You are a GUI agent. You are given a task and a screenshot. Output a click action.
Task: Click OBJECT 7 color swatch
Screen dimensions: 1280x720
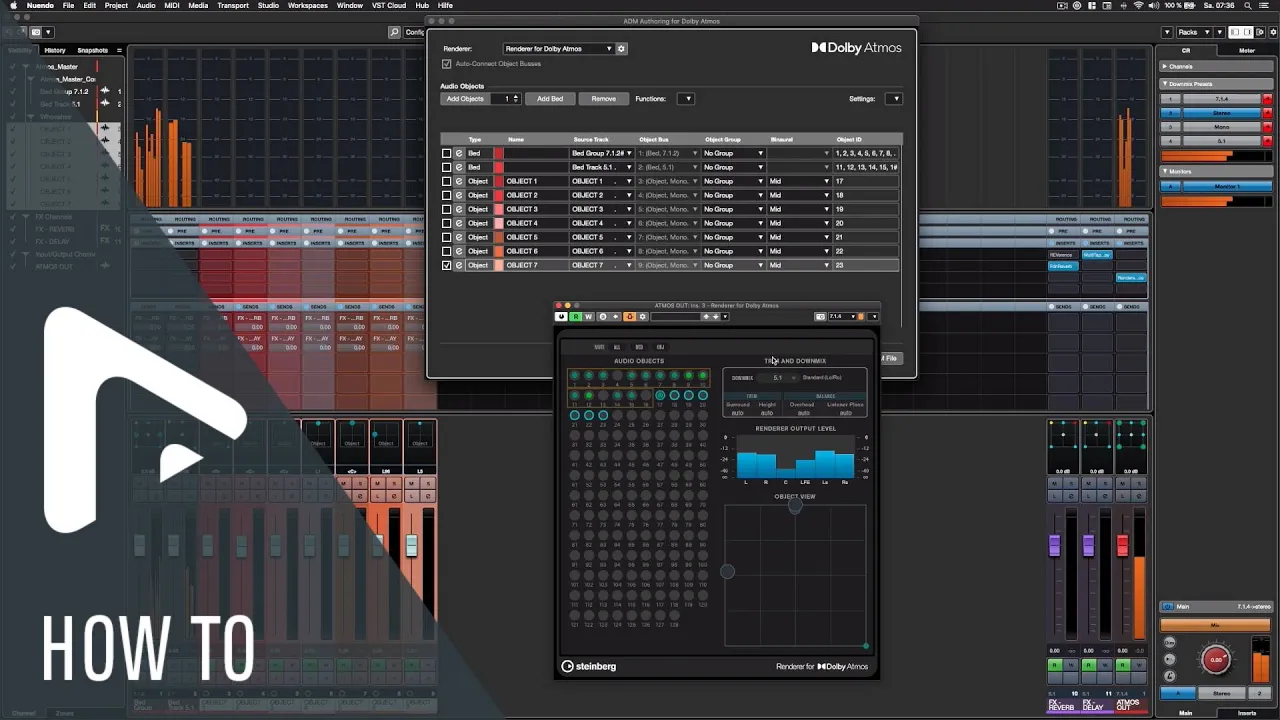[499, 265]
